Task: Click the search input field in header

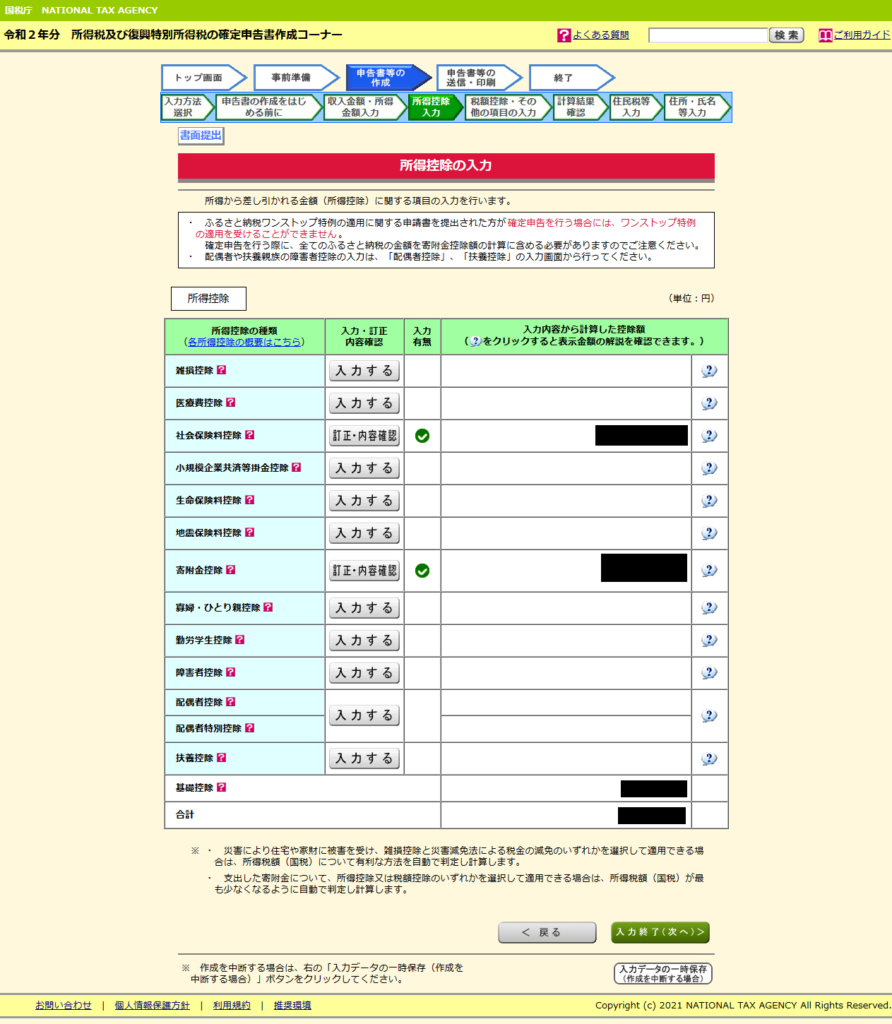Action: 708,35
